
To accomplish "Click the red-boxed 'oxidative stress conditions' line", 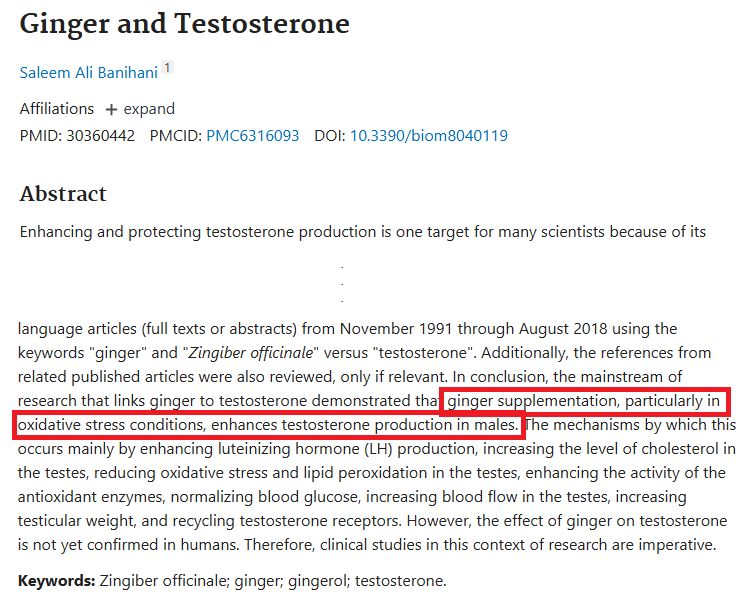I will (268, 425).
